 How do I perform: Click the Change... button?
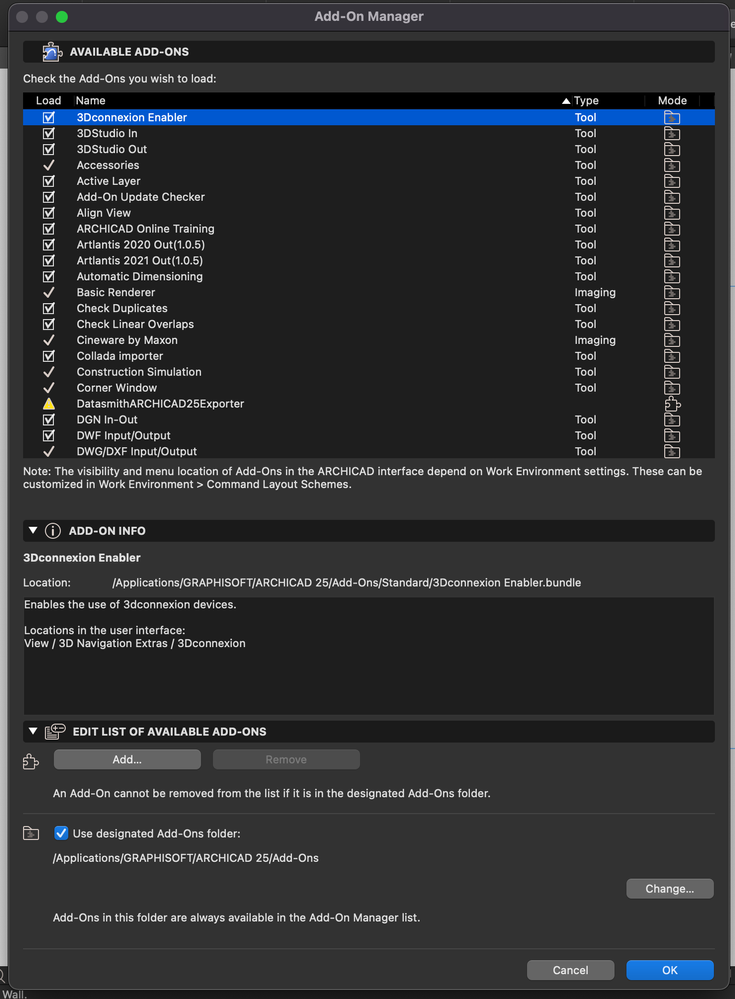tap(669, 889)
